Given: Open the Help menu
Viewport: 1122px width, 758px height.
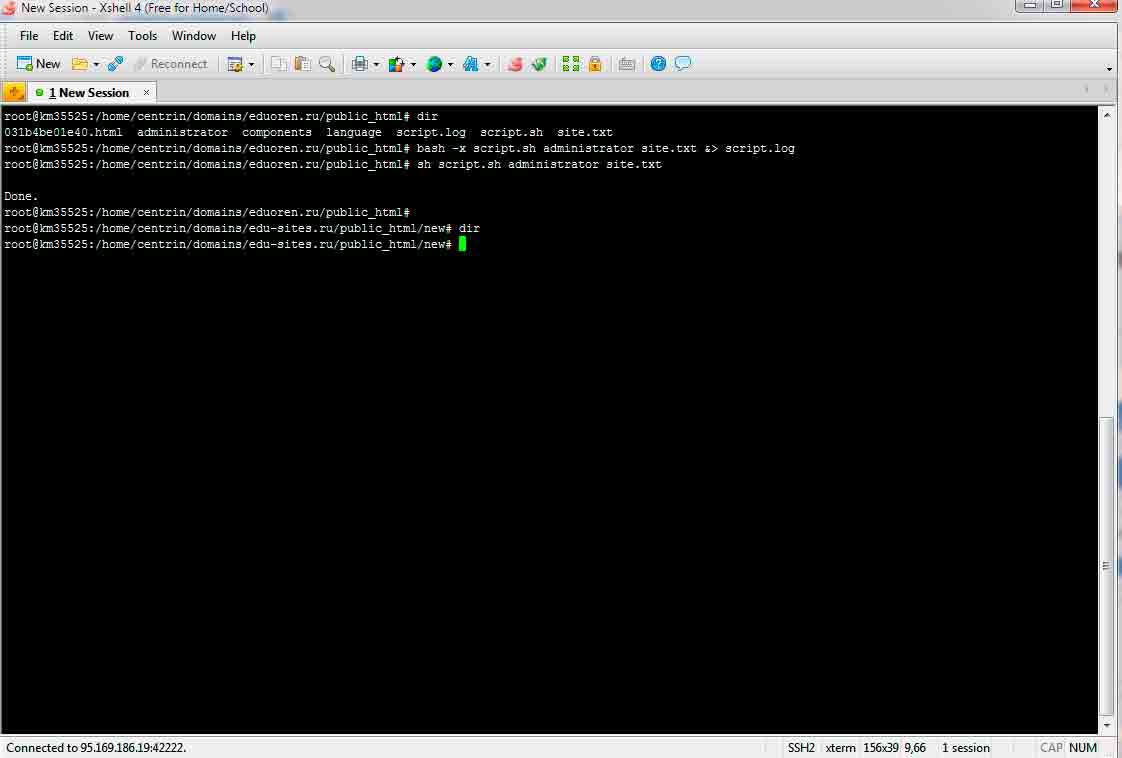Looking at the screenshot, I should coord(243,36).
